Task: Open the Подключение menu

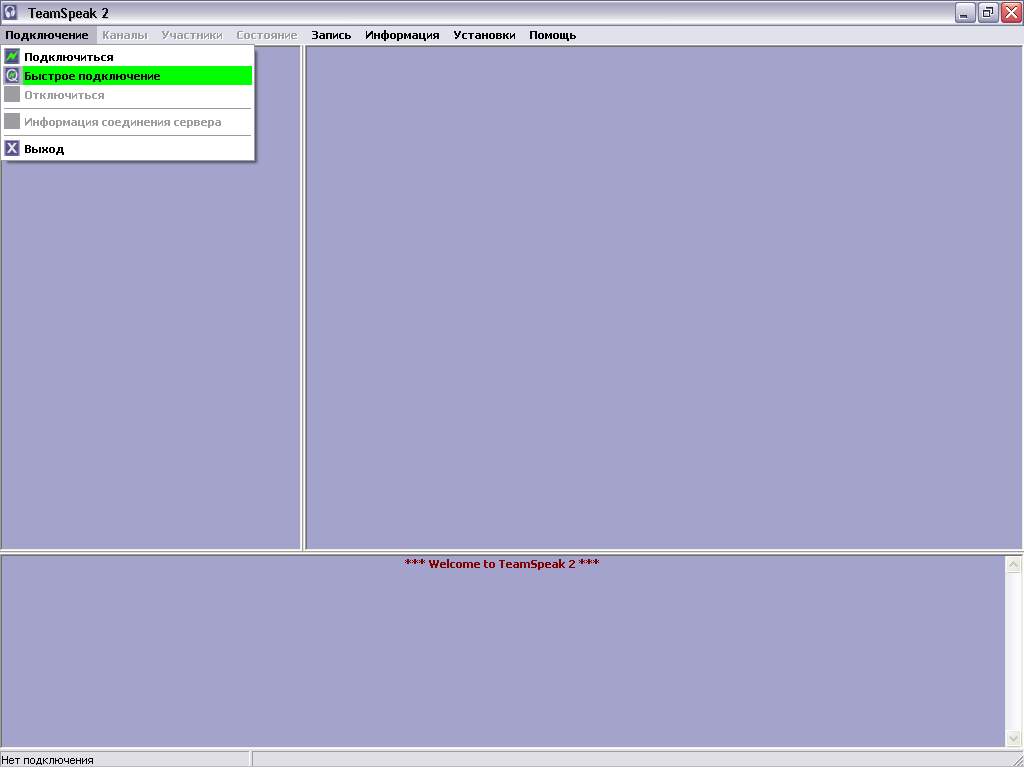Action: point(47,35)
